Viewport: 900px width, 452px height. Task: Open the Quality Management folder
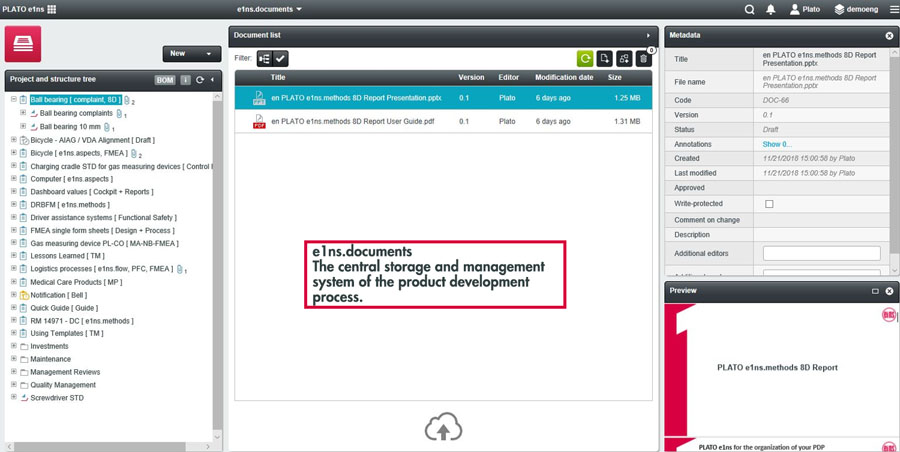63,385
